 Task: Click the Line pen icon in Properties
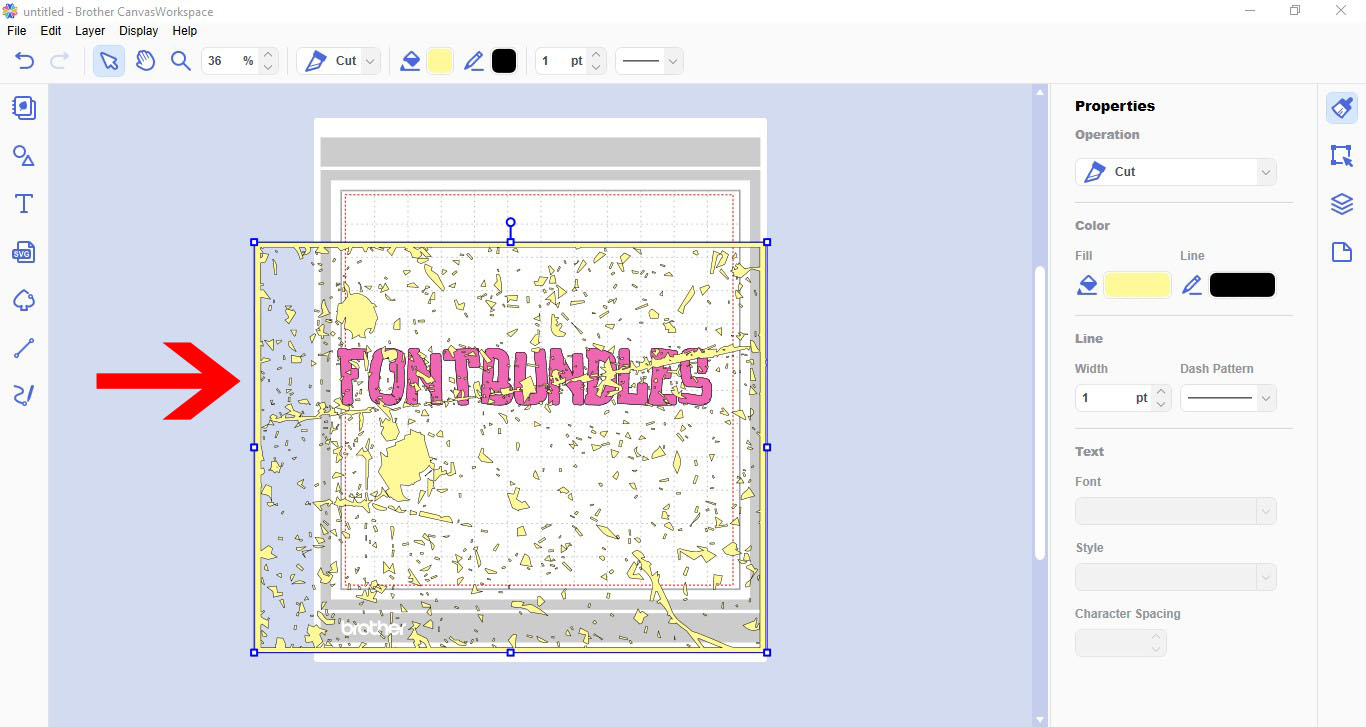point(1191,285)
